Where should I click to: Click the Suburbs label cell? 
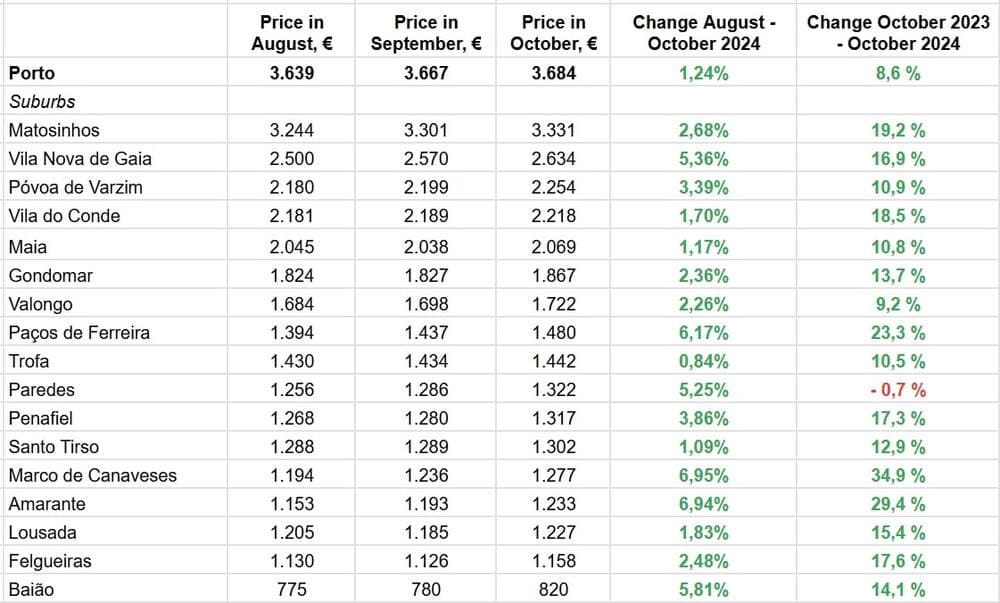click(42, 101)
